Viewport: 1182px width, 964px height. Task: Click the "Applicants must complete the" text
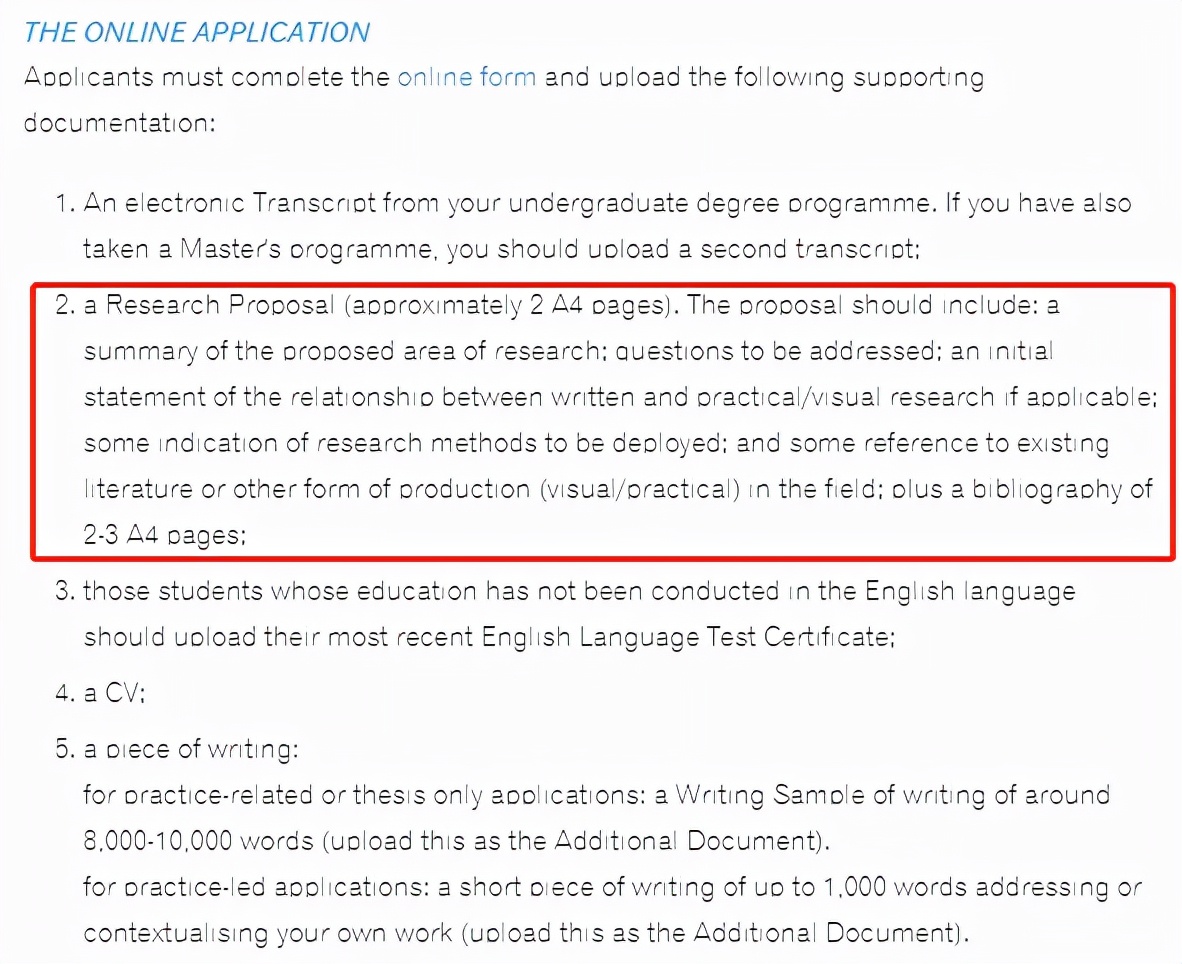point(207,77)
